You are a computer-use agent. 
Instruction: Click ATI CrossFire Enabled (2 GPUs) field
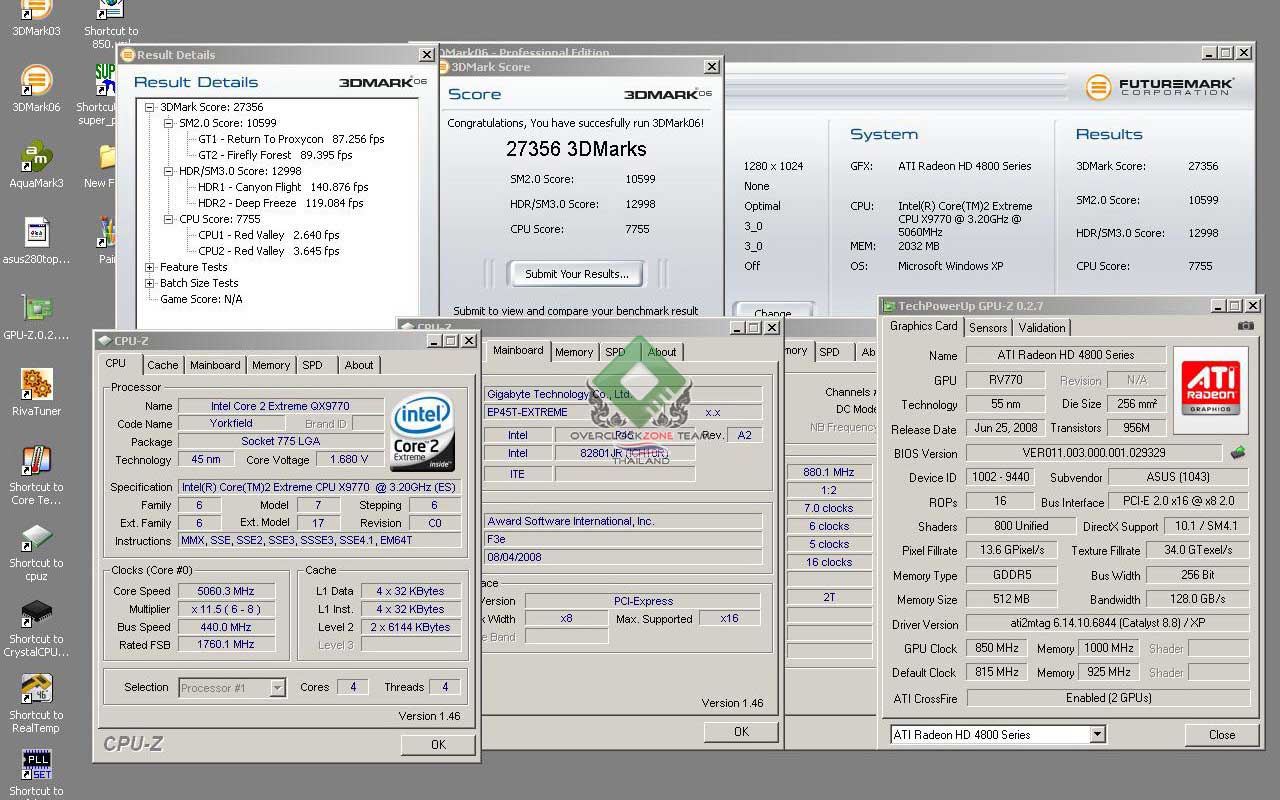(1108, 698)
